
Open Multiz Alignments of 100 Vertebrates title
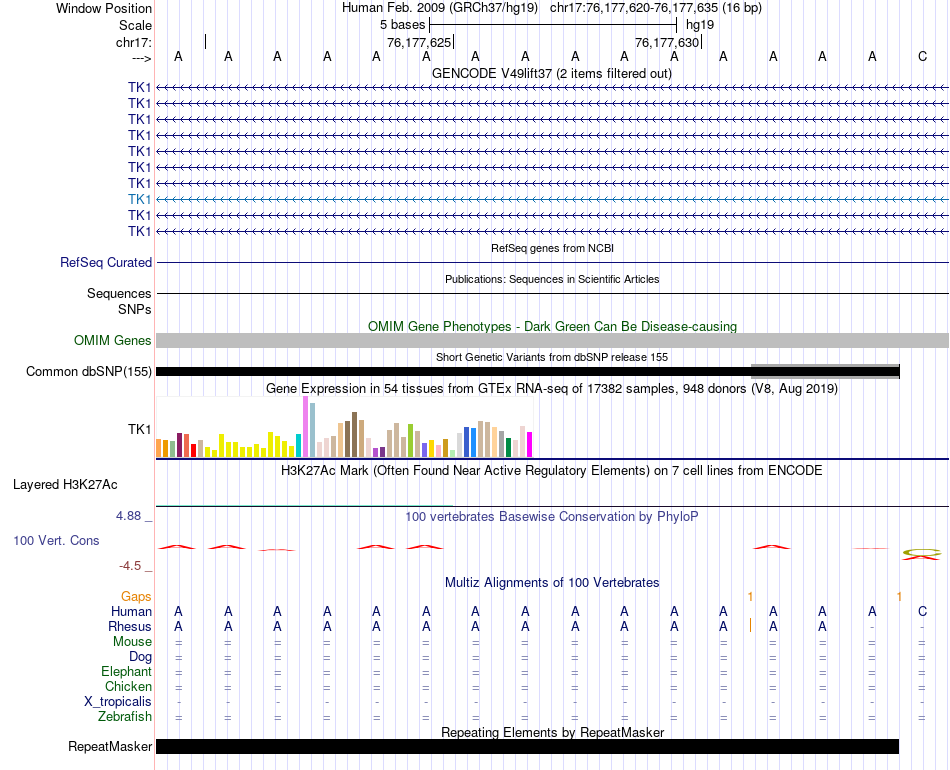point(552,583)
